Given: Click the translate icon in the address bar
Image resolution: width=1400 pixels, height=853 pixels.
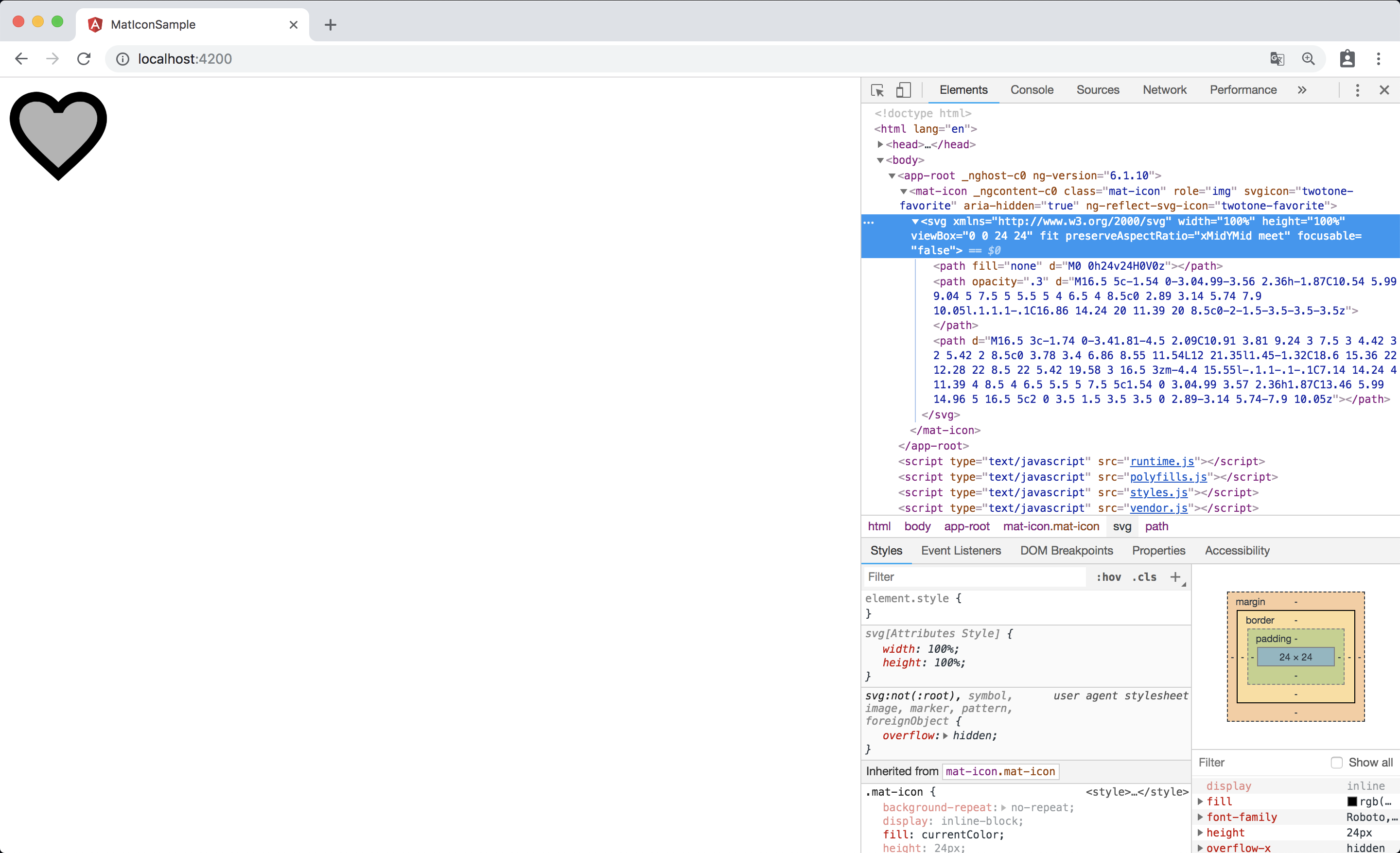Looking at the screenshot, I should [x=1277, y=58].
